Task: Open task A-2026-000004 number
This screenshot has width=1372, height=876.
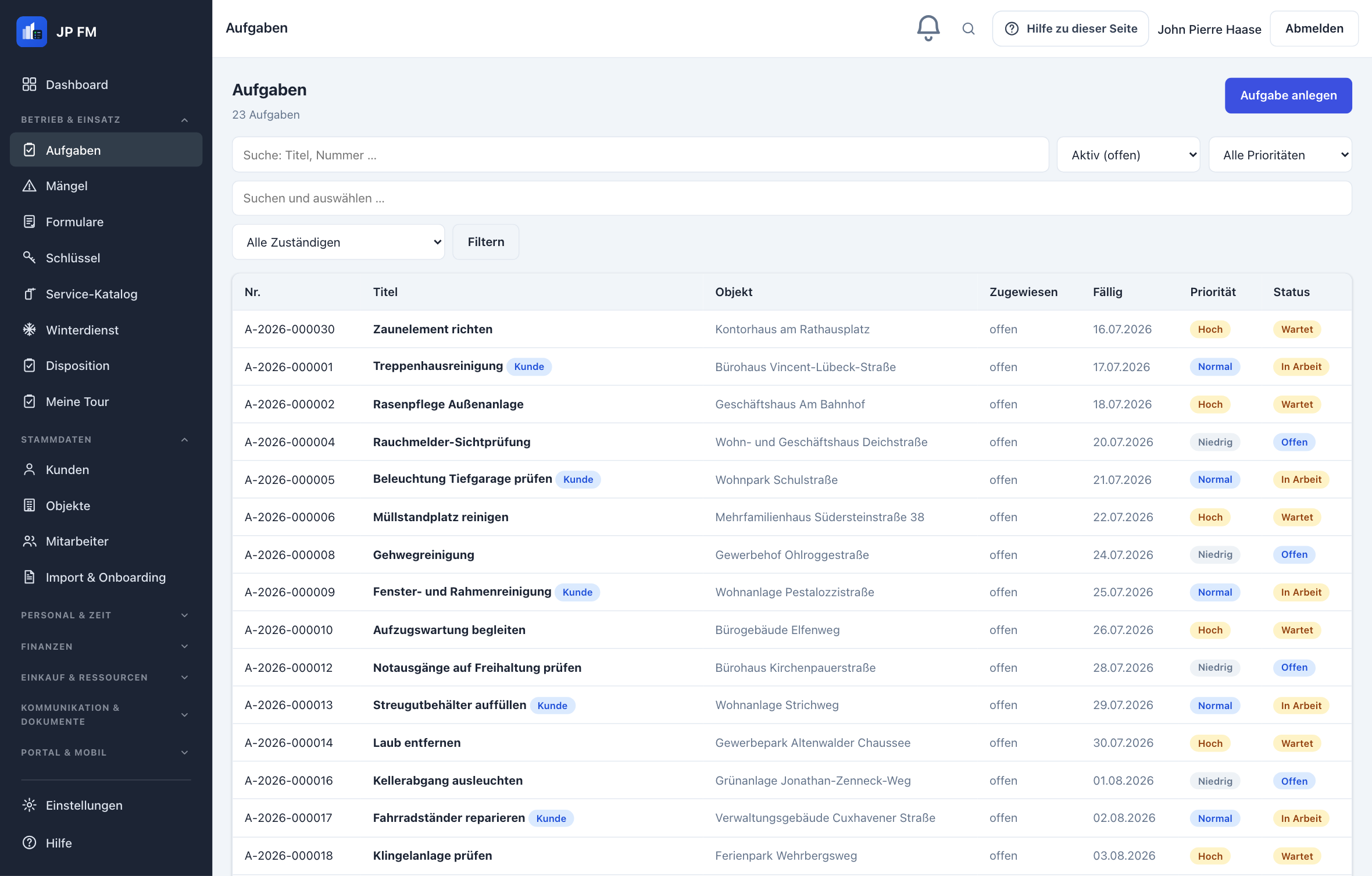Action: click(x=290, y=442)
